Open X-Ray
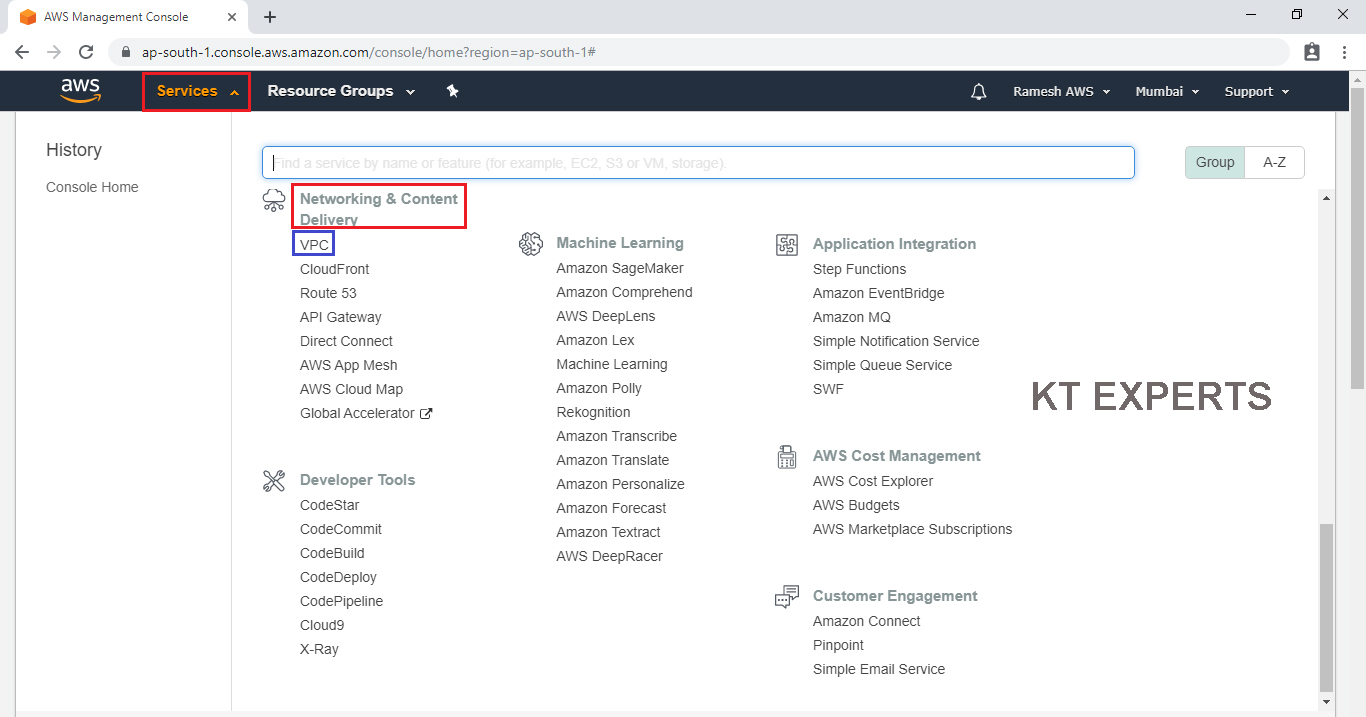This screenshot has height=717, width=1366. click(319, 649)
